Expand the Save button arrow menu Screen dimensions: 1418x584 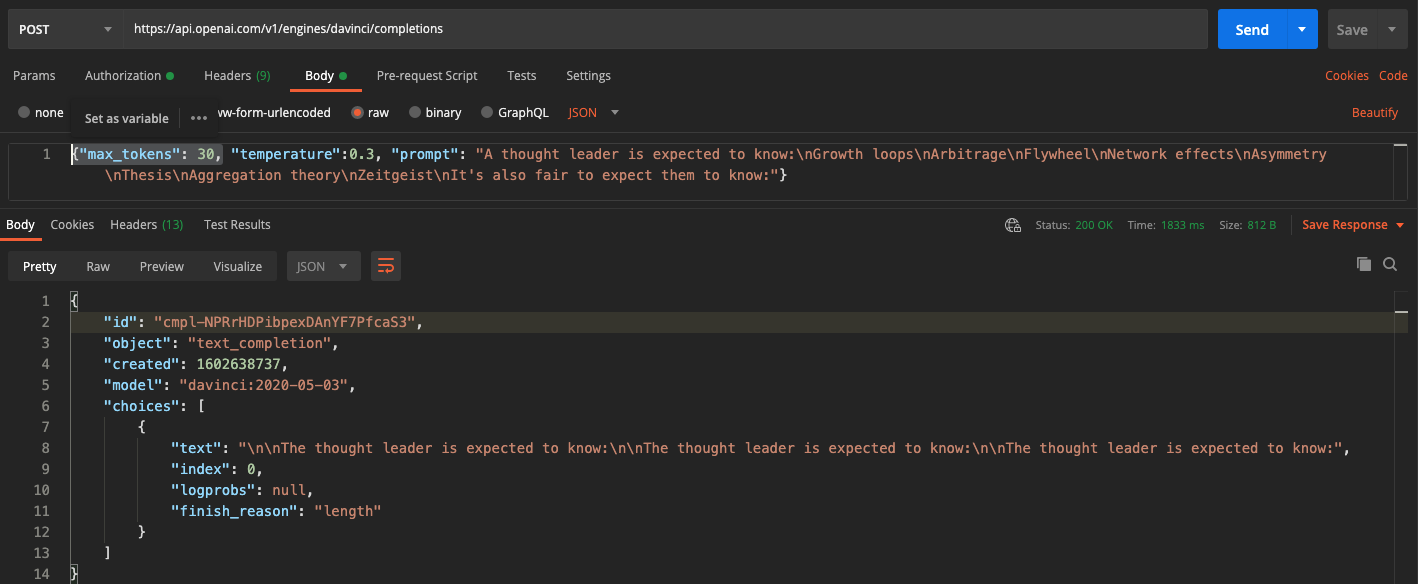pos(1392,29)
